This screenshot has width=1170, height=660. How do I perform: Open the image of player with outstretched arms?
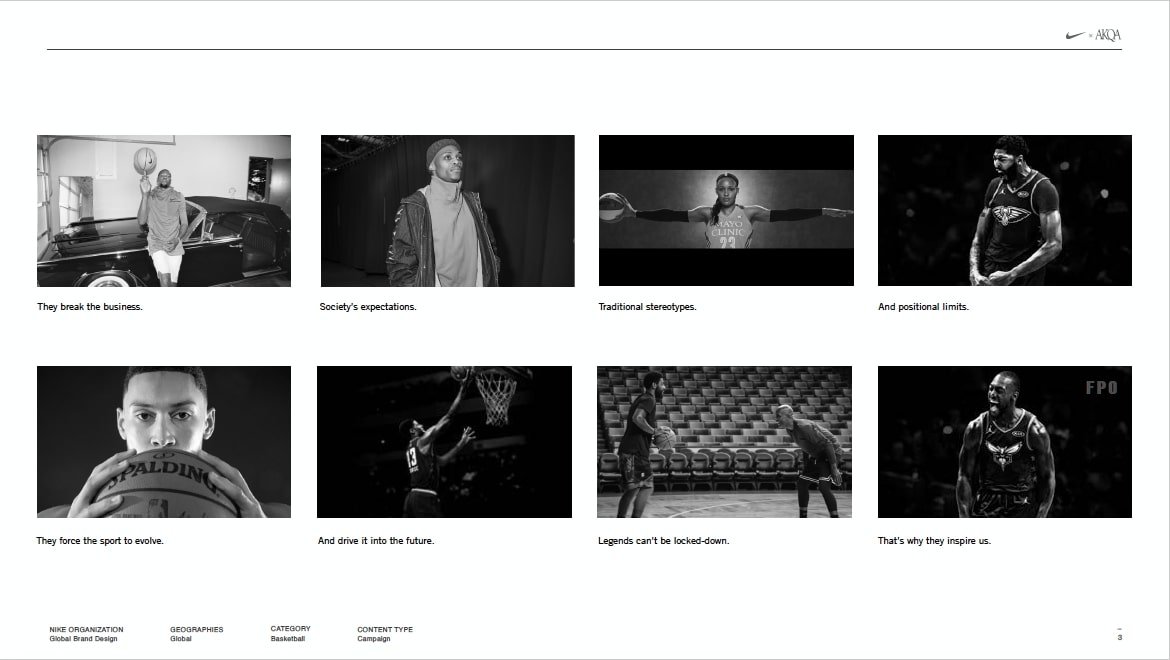point(726,211)
